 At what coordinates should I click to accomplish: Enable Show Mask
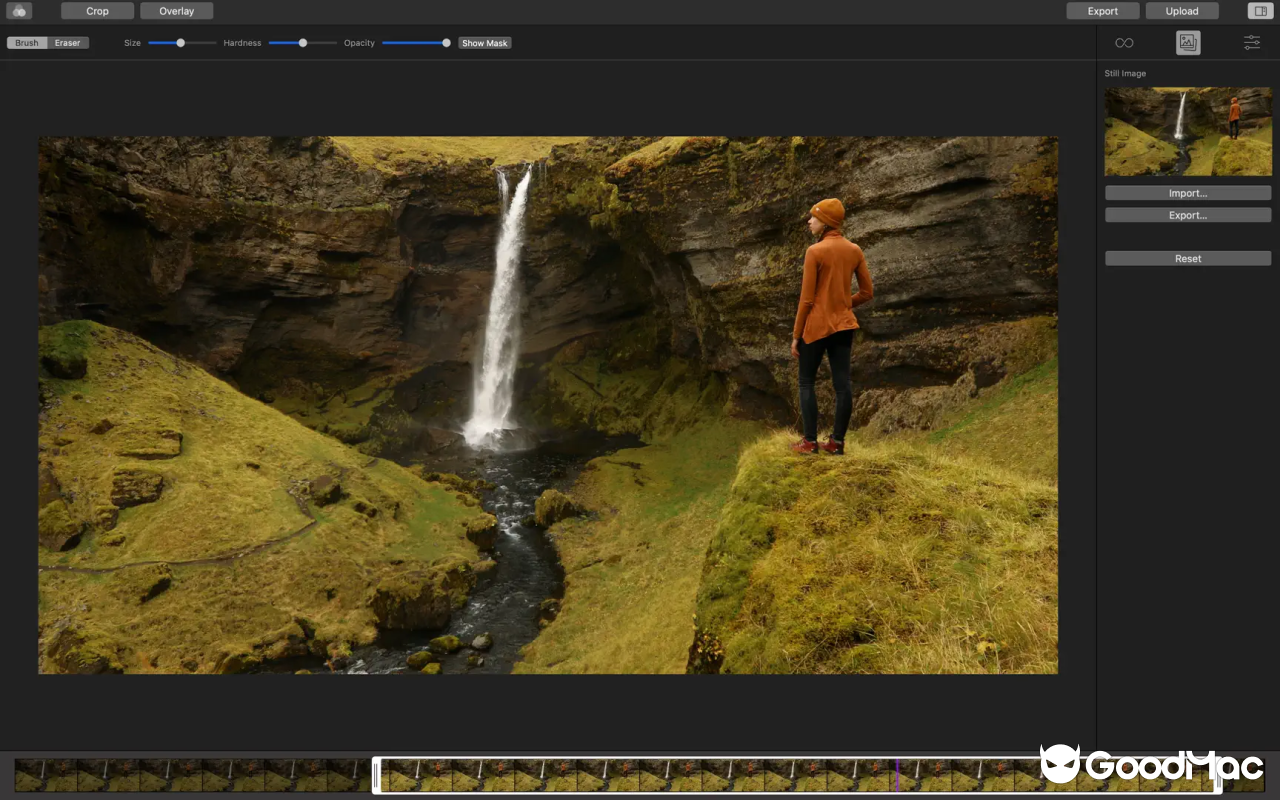[484, 42]
